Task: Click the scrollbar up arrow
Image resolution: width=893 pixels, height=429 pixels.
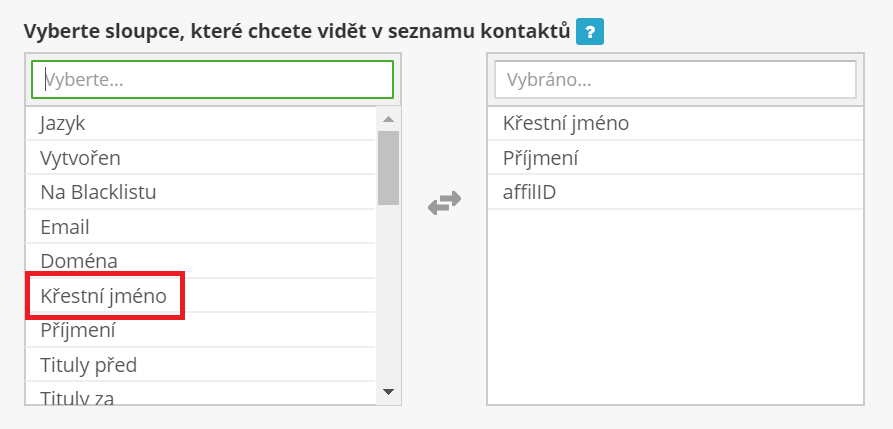Action: pyautogui.click(x=389, y=119)
